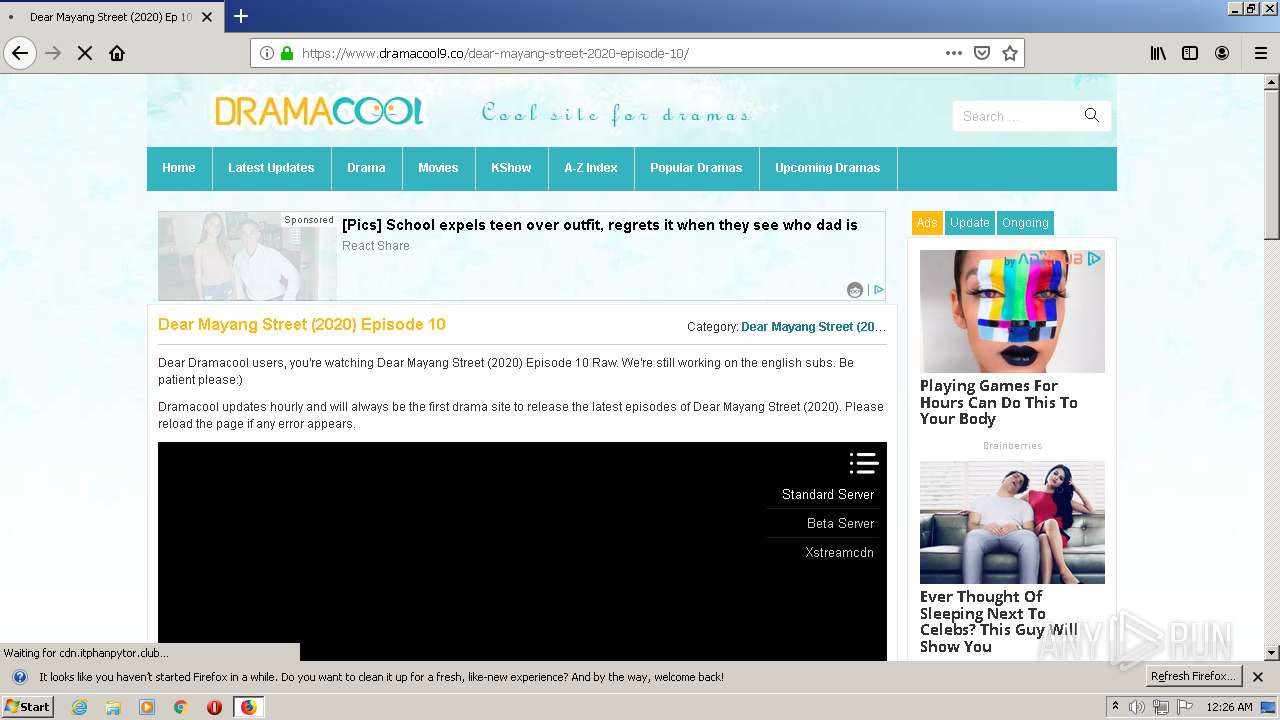Stop loading the page
Viewport: 1280px width, 720px height.
tap(85, 53)
